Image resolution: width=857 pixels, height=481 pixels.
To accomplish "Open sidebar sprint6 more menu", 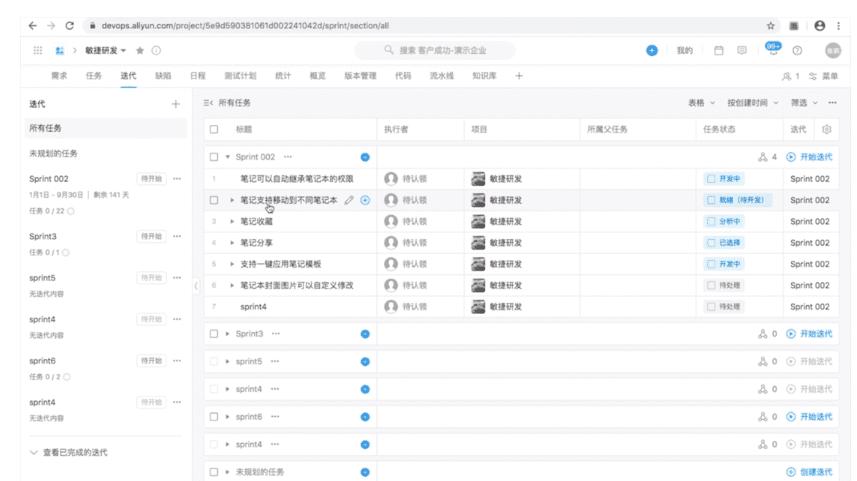I will [x=177, y=361].
